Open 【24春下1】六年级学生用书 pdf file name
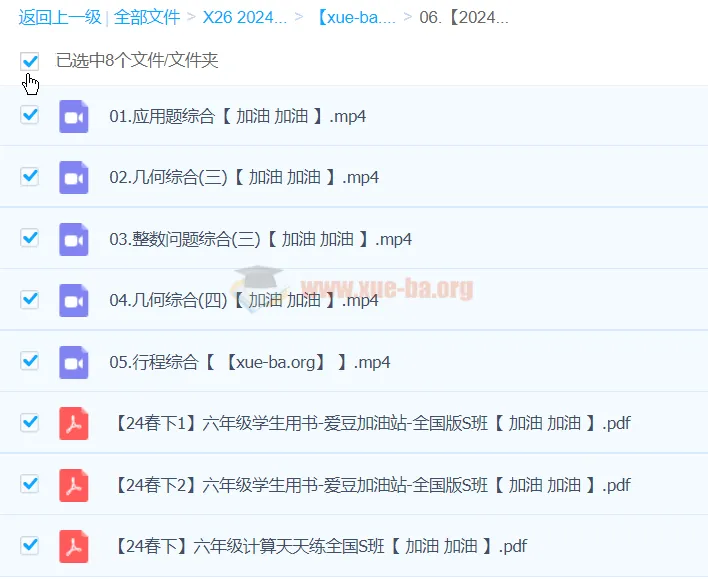 tap(372, 423)
